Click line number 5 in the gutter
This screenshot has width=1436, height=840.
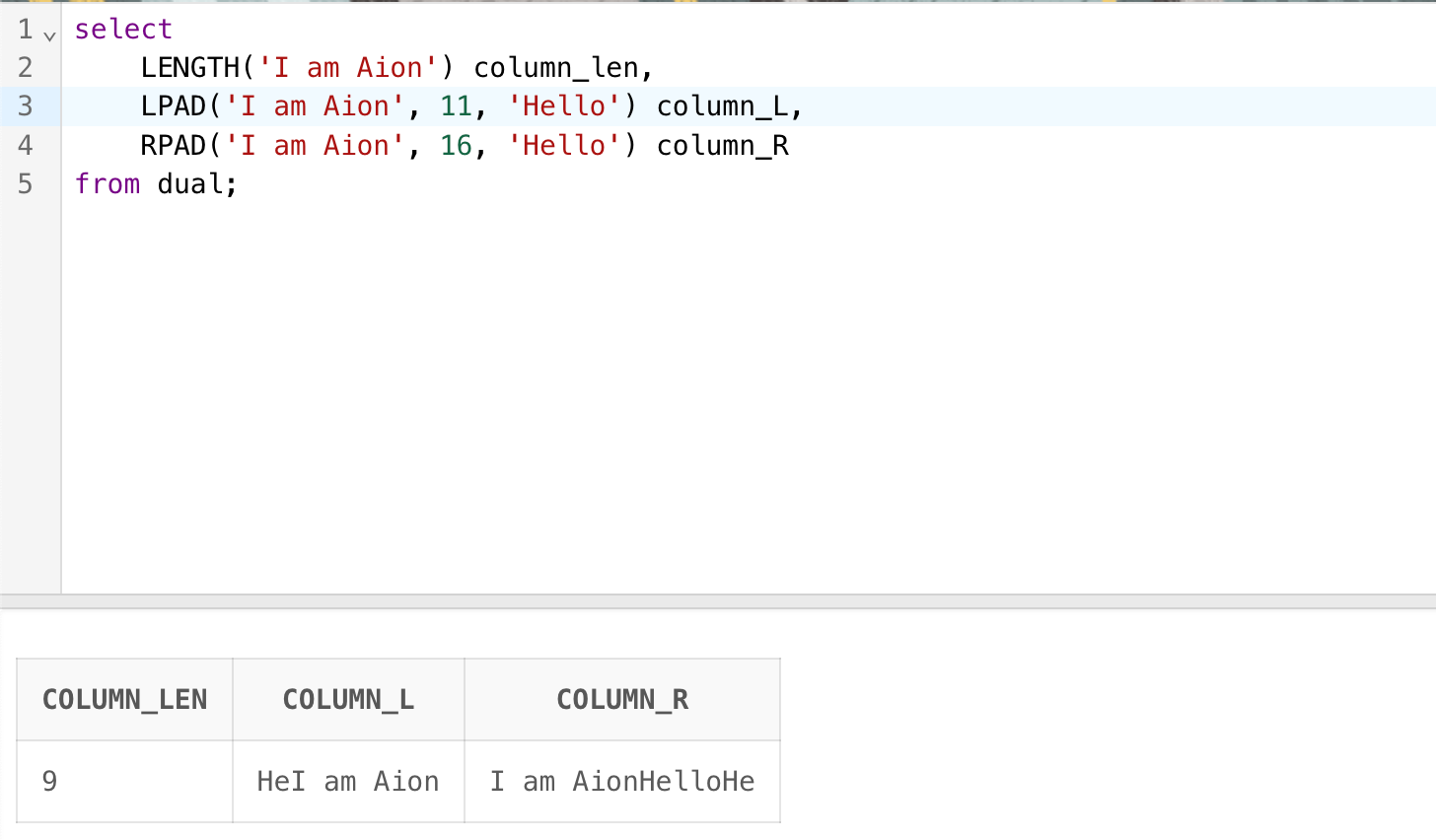[x=26, y=184]
